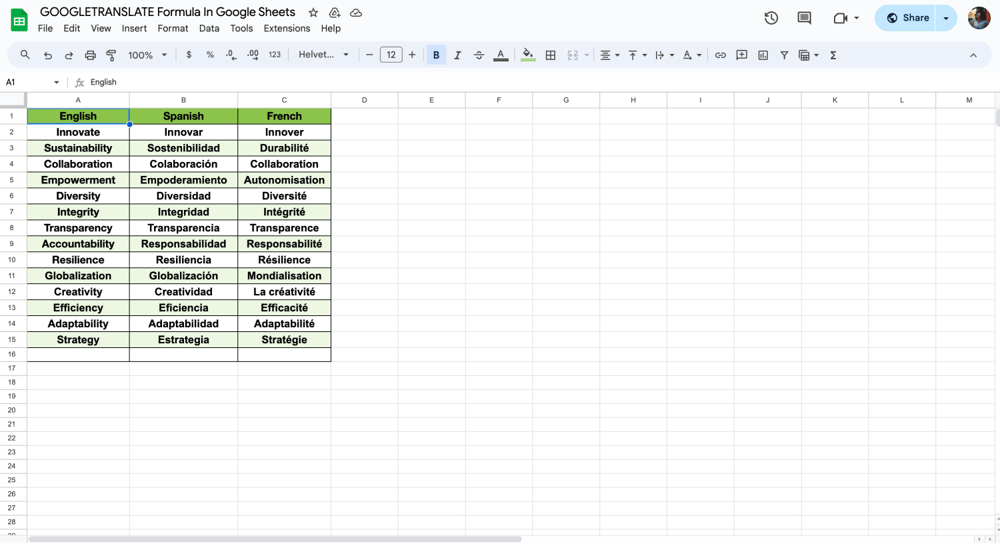Open the zoom level 100% dropdown
The height and width of the screenshot is (544, 1000).
[147, 55]
